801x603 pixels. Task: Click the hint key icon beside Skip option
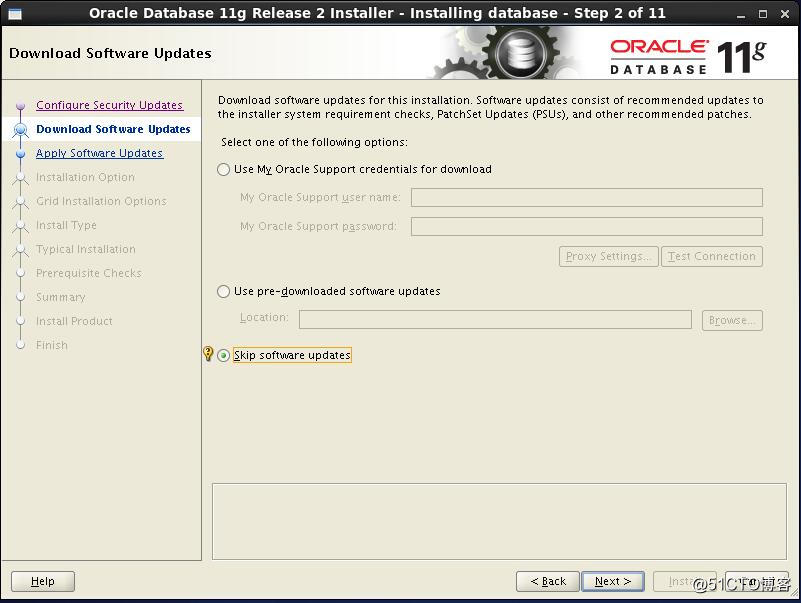[x=208, y=353]
